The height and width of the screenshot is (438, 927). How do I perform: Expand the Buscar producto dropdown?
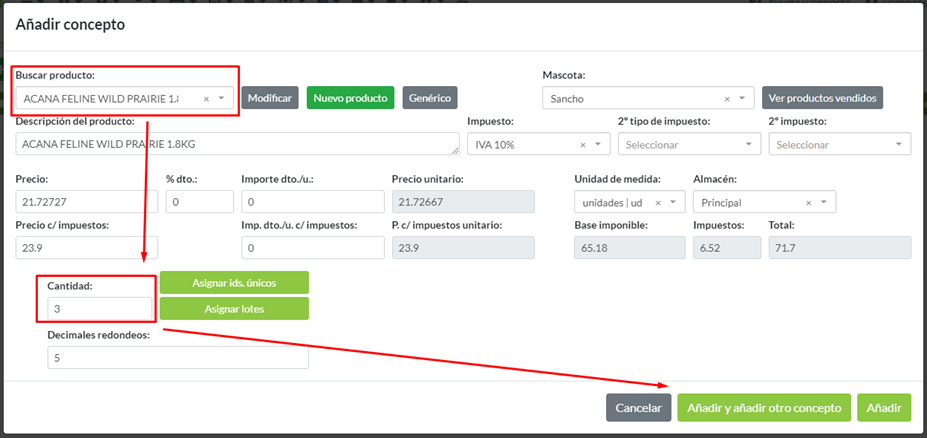(221, 99)
